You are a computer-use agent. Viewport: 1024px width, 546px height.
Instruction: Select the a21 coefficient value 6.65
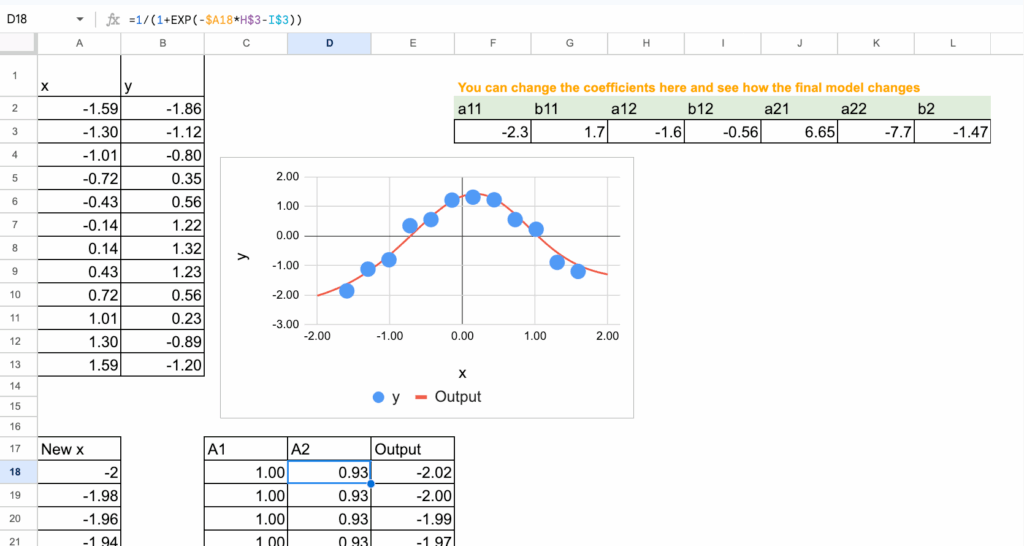click(799, 132)
